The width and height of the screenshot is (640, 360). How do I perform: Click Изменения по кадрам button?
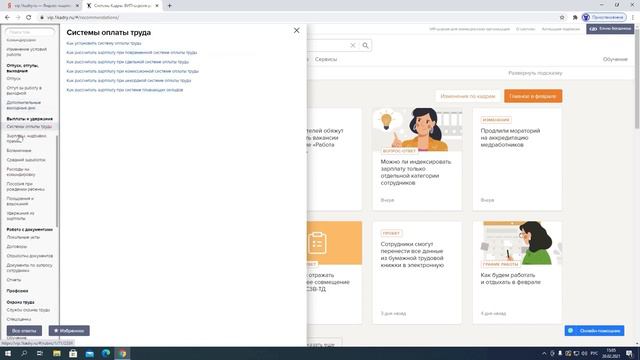[x=468, y=96]
